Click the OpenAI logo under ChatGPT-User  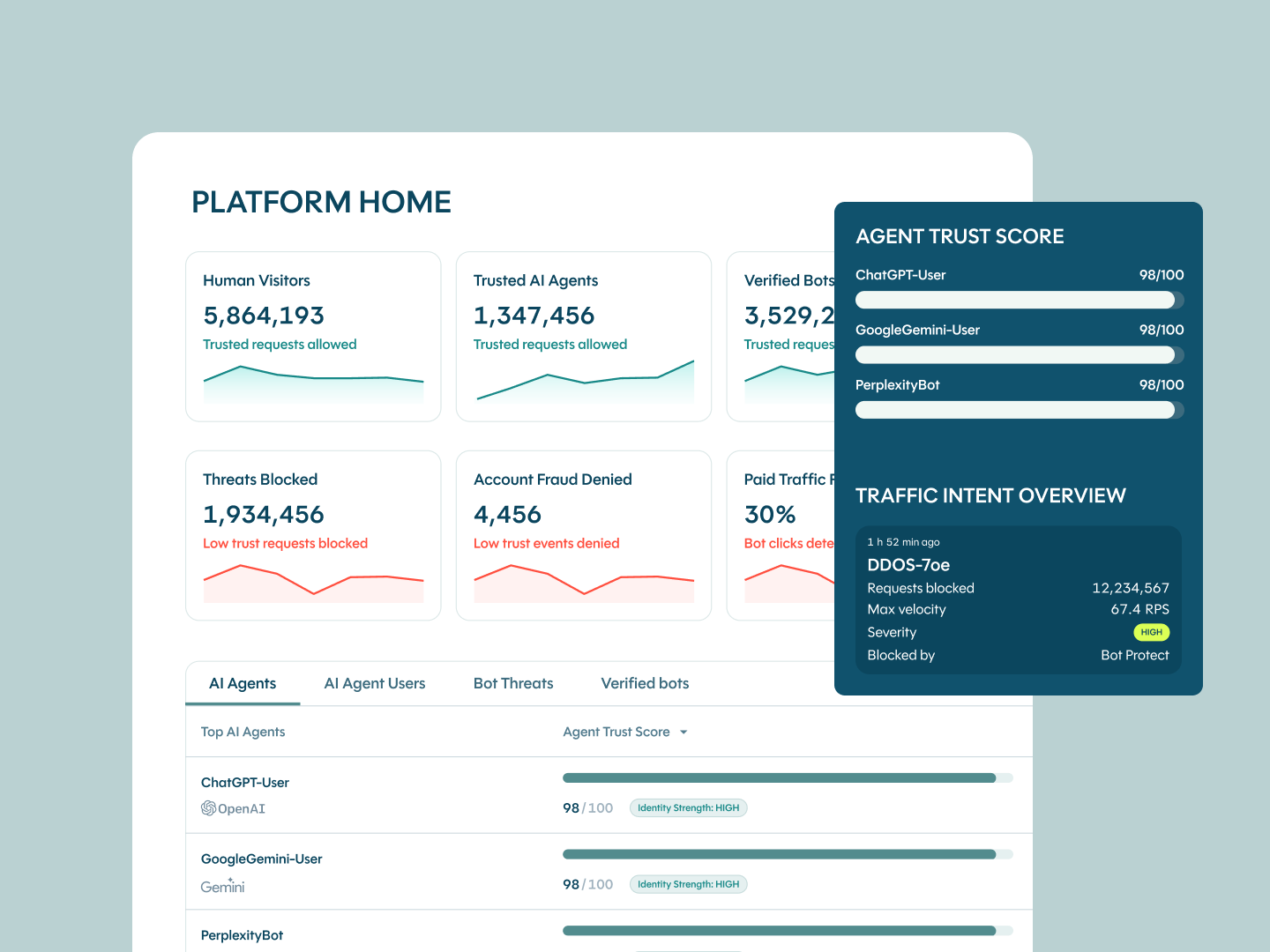(x=233, y=808)
